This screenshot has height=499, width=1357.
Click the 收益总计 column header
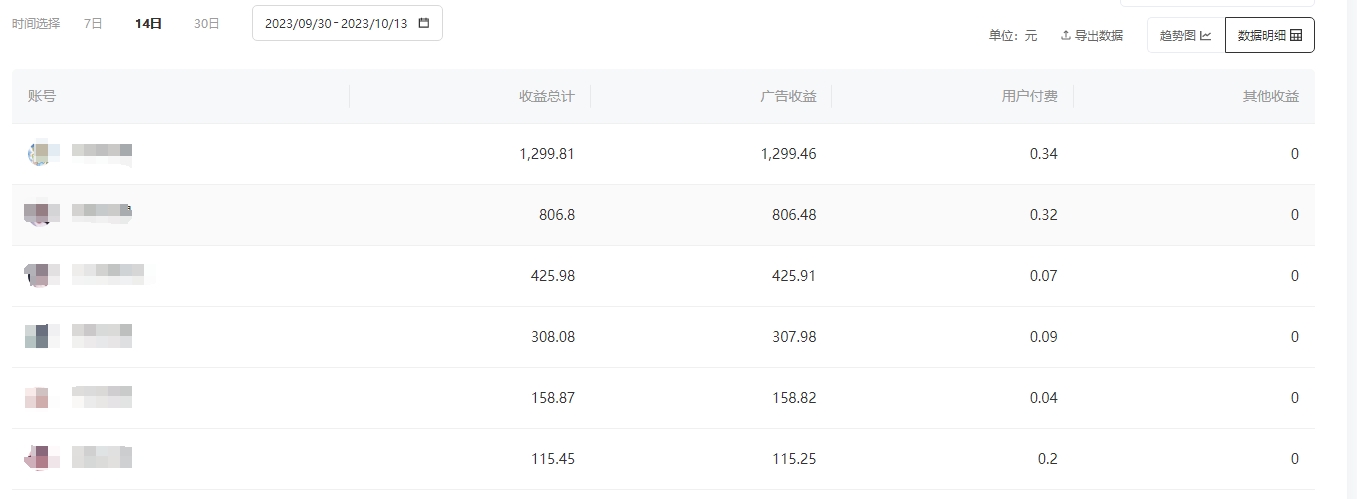546,96
